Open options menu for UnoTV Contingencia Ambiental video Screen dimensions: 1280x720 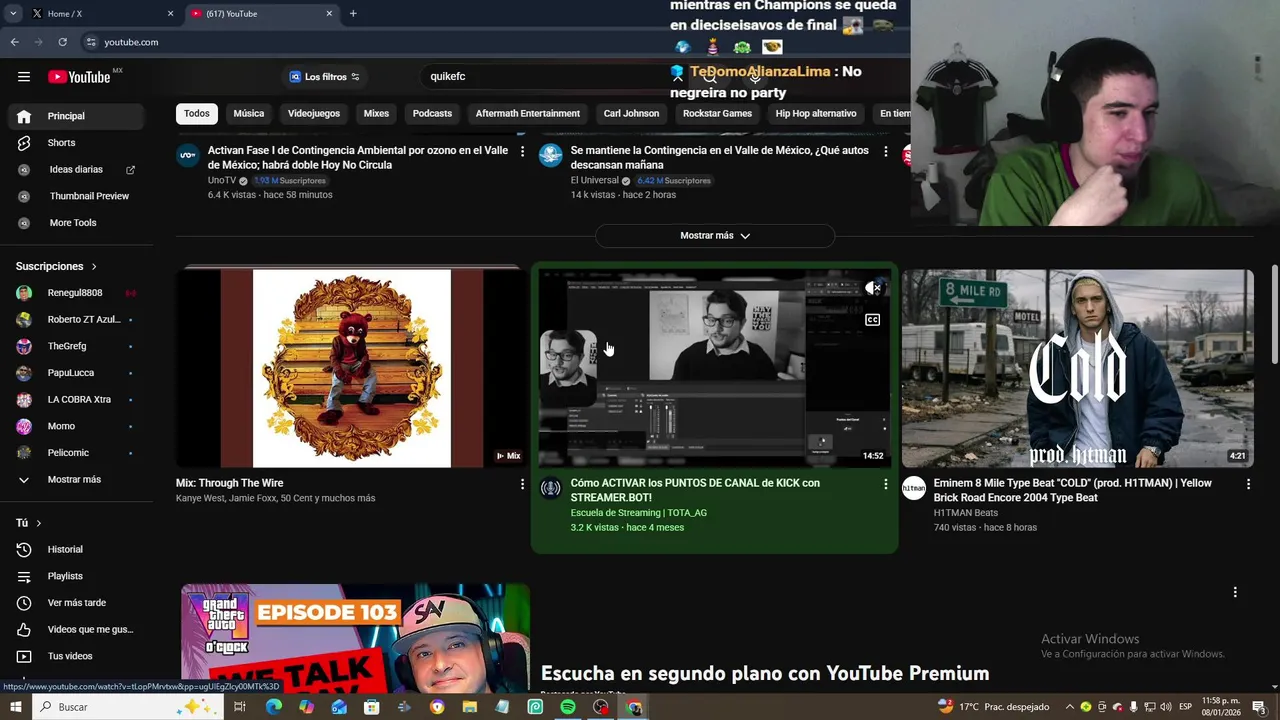tap(522, 151)
